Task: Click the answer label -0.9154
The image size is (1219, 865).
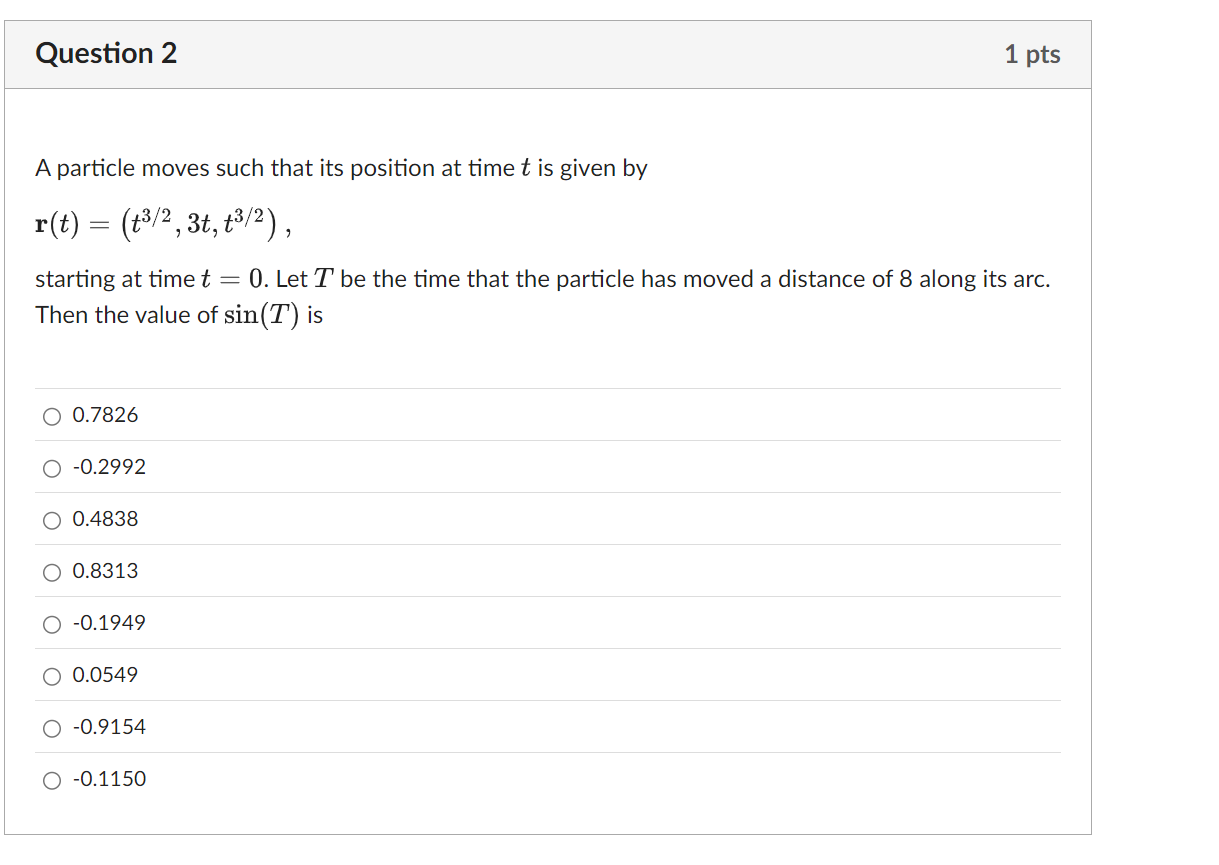Action: point(108,727)
